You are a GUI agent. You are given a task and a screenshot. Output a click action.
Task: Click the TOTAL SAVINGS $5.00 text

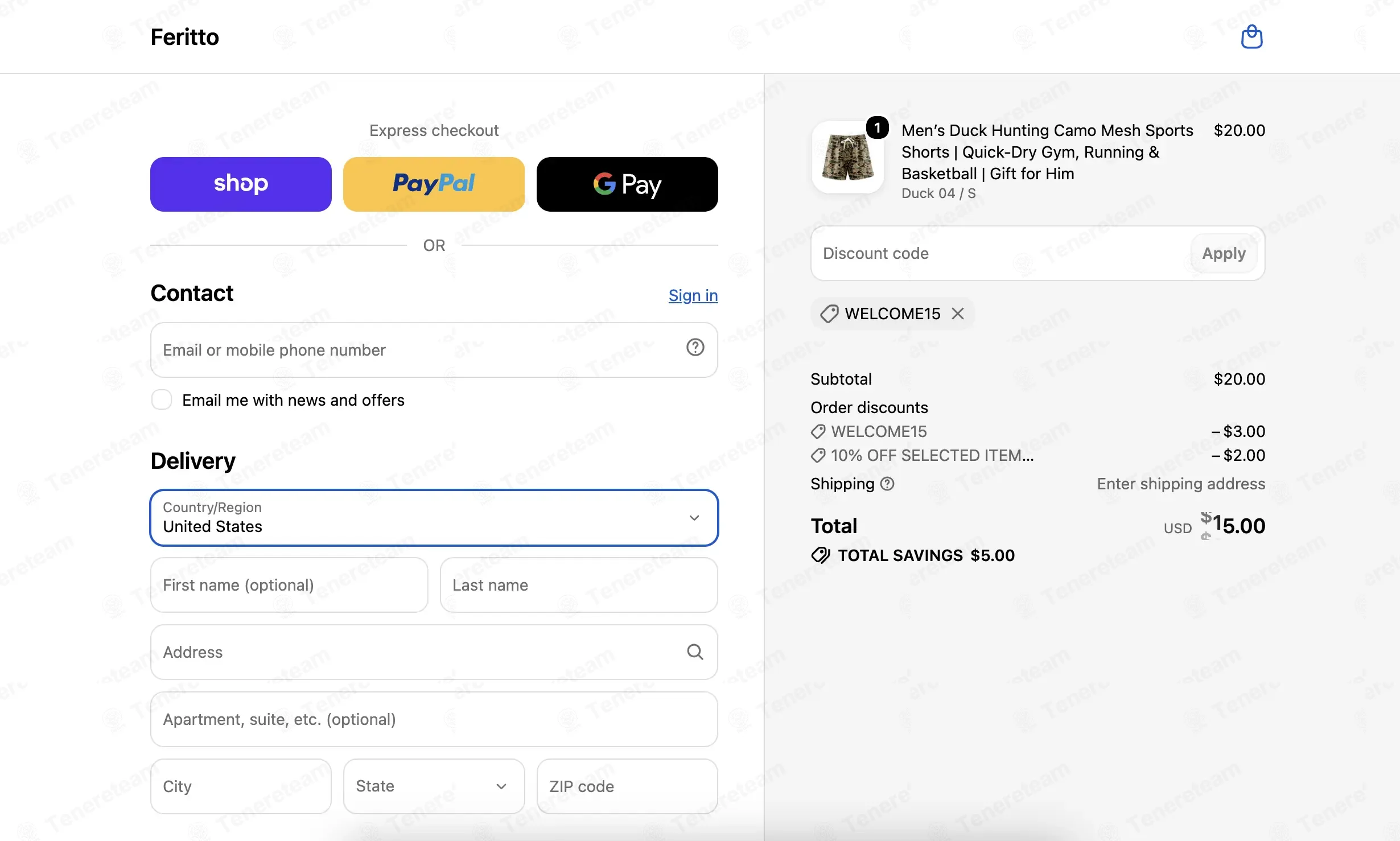(926, 555)
